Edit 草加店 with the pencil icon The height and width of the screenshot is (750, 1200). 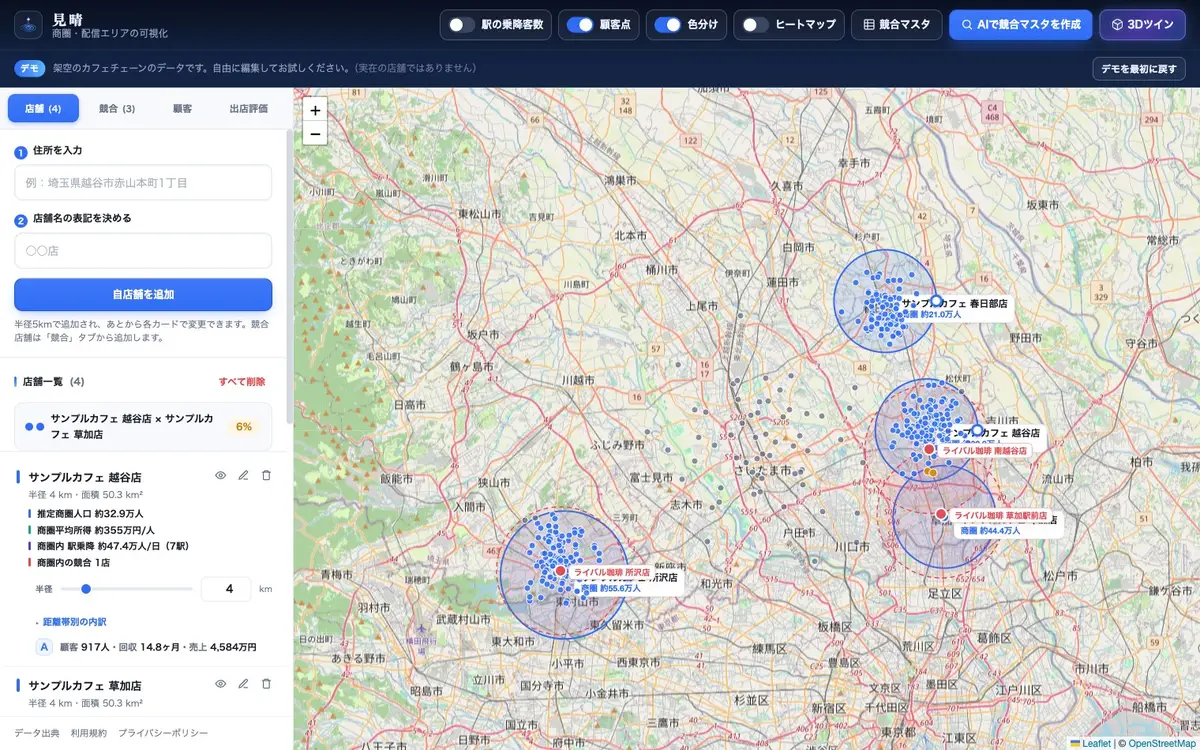243,684
